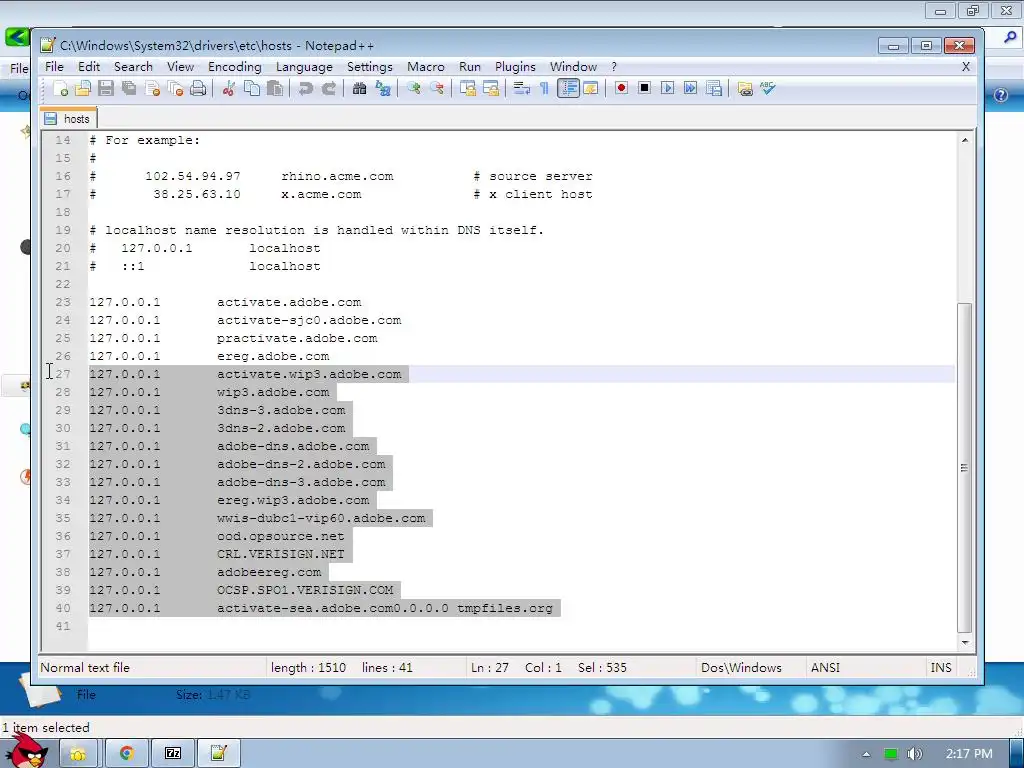
Task: Click the editor scrollbar up arrow
Action: click(x=965, y=140)
